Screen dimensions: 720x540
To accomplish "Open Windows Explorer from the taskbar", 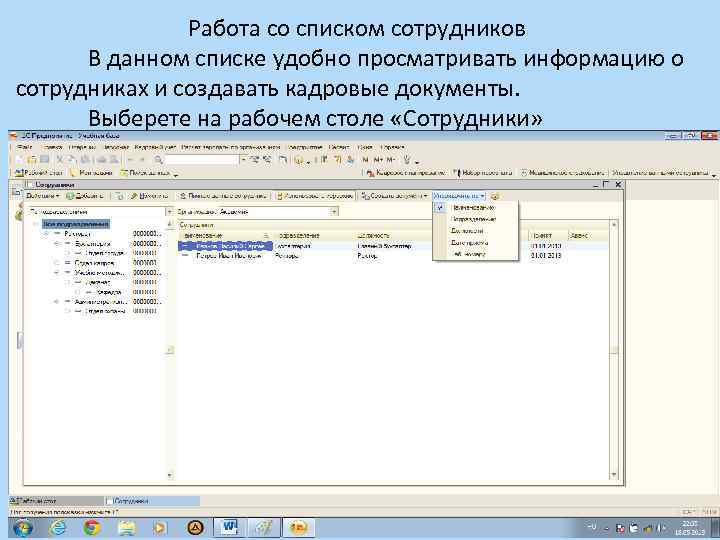I will (126, 527).
